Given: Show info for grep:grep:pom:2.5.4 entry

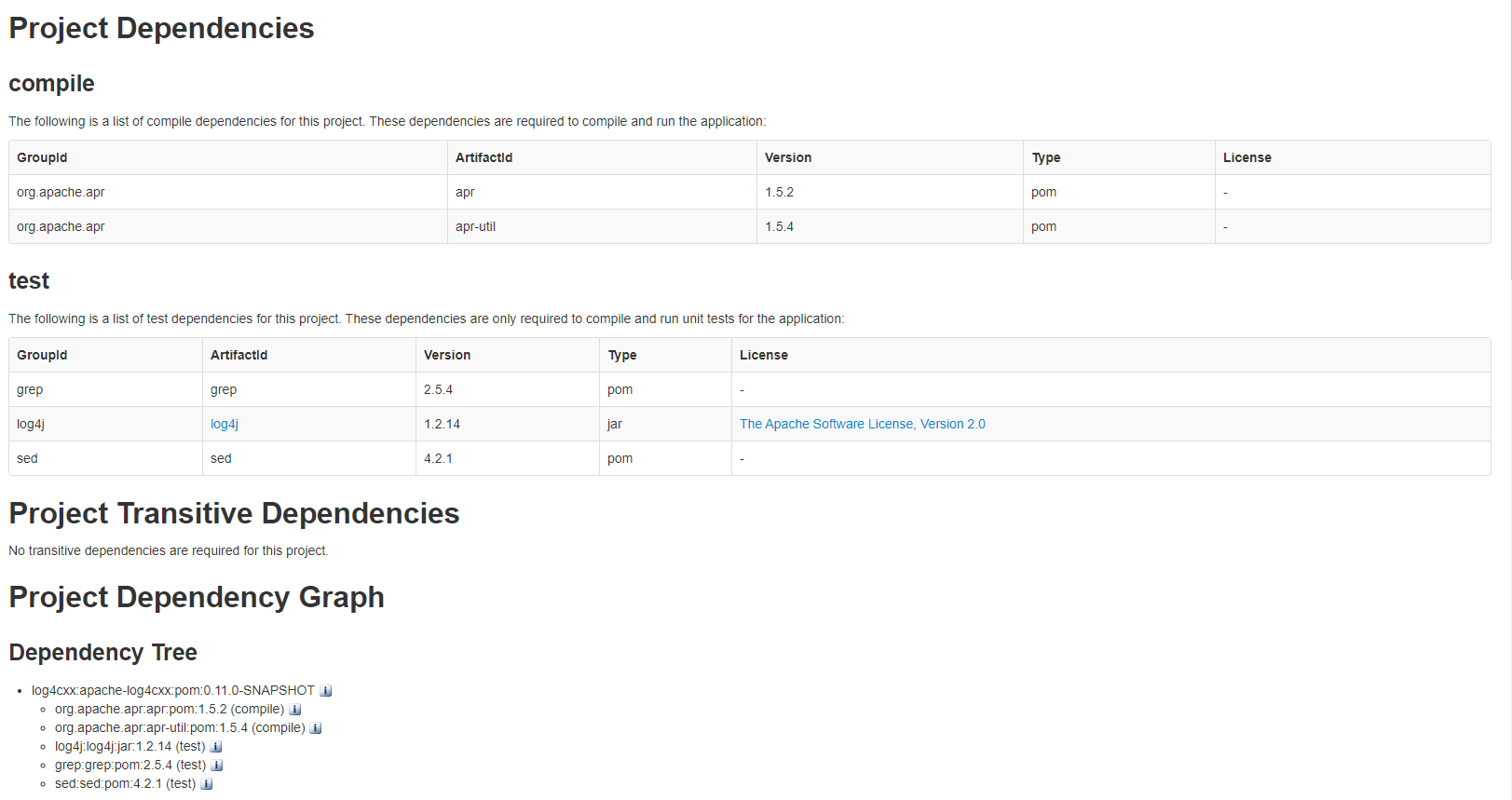Looking at the screenshot, I should click(217, 766).
